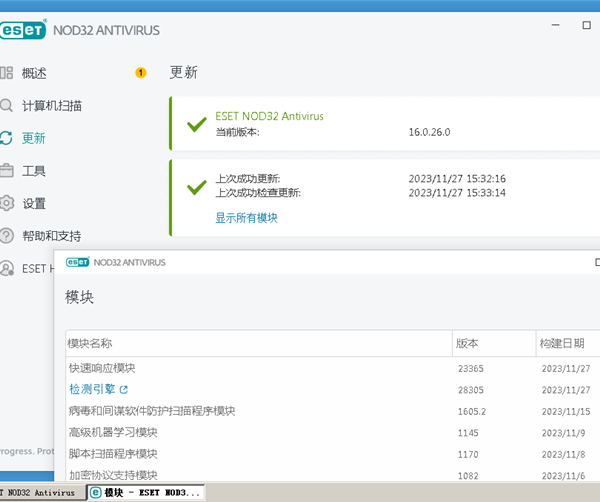Click the ESET account person icon
The image size is (600, 502).
tap(7, 268)
